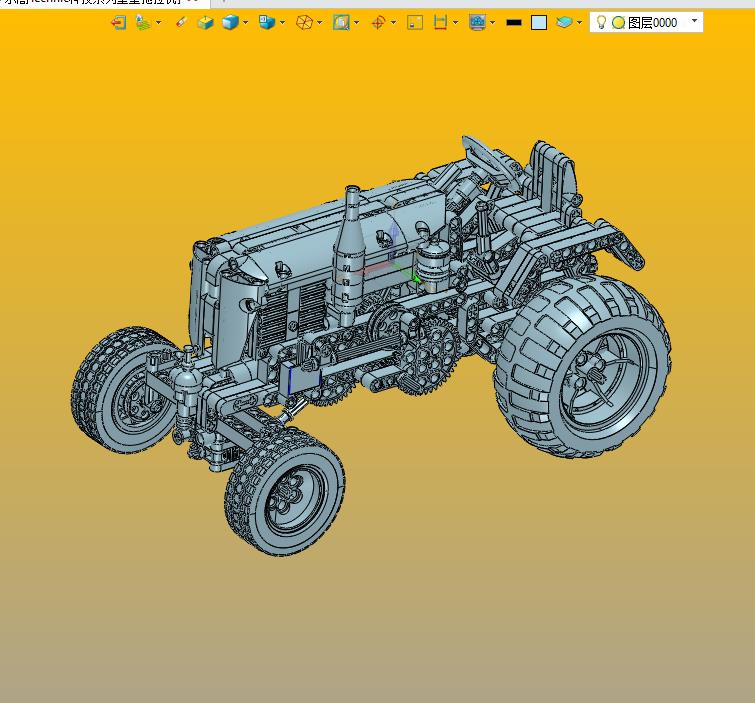This screenshot has width=755, height=703.
Task: Click the teal layer stack icon
Action: [x=564, y=22]
